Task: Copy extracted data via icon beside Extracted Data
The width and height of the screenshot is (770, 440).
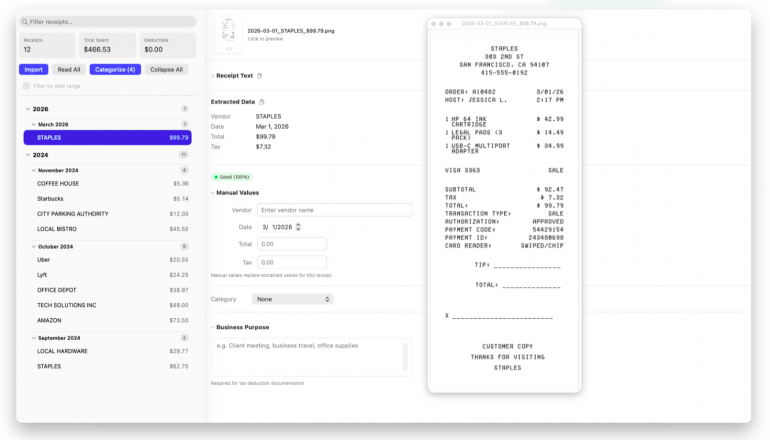Action: click(x=262, y=102)
